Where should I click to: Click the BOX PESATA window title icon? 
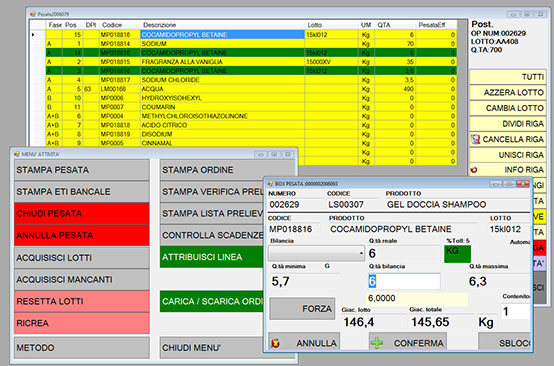[270, 184]
